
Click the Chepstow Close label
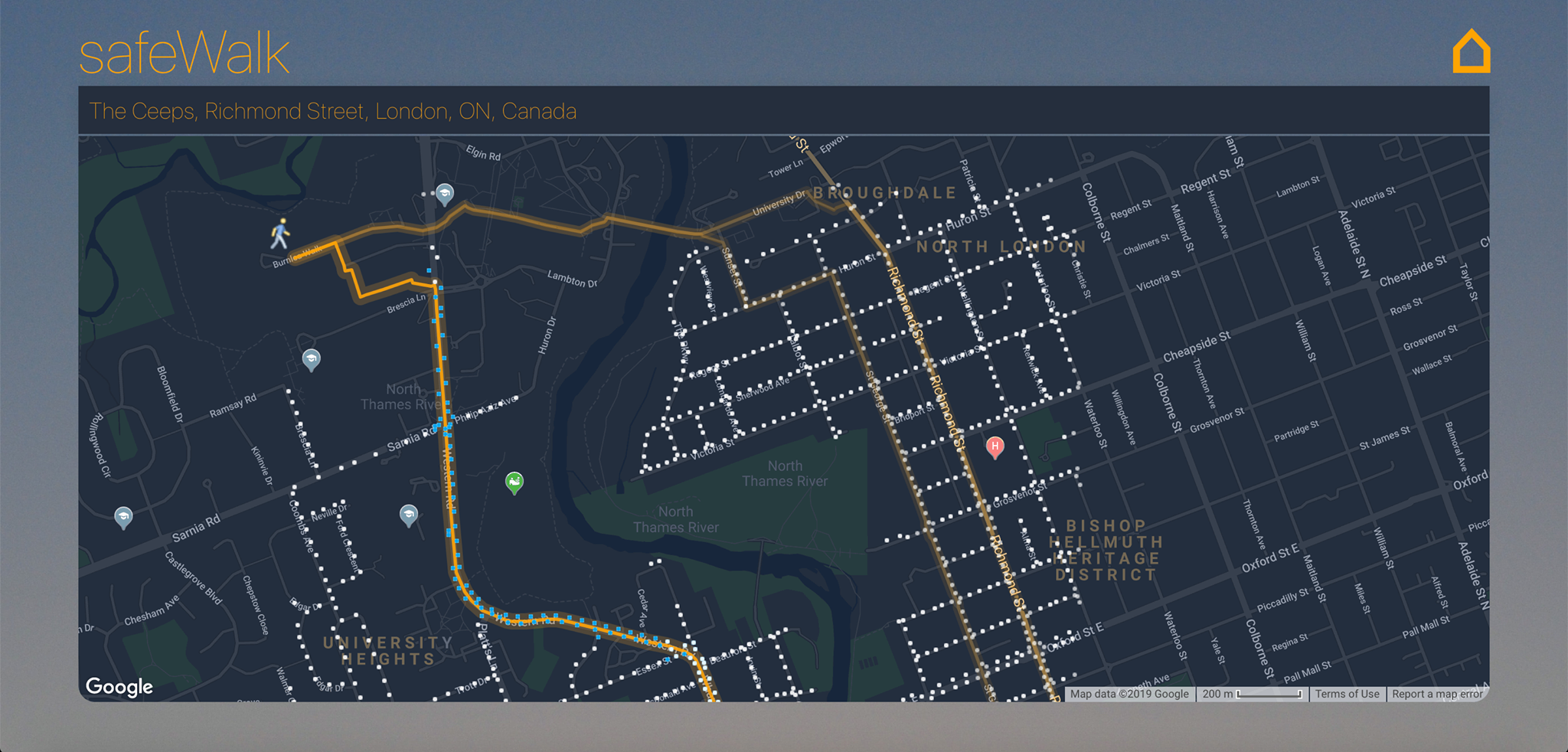coord(256,605)
